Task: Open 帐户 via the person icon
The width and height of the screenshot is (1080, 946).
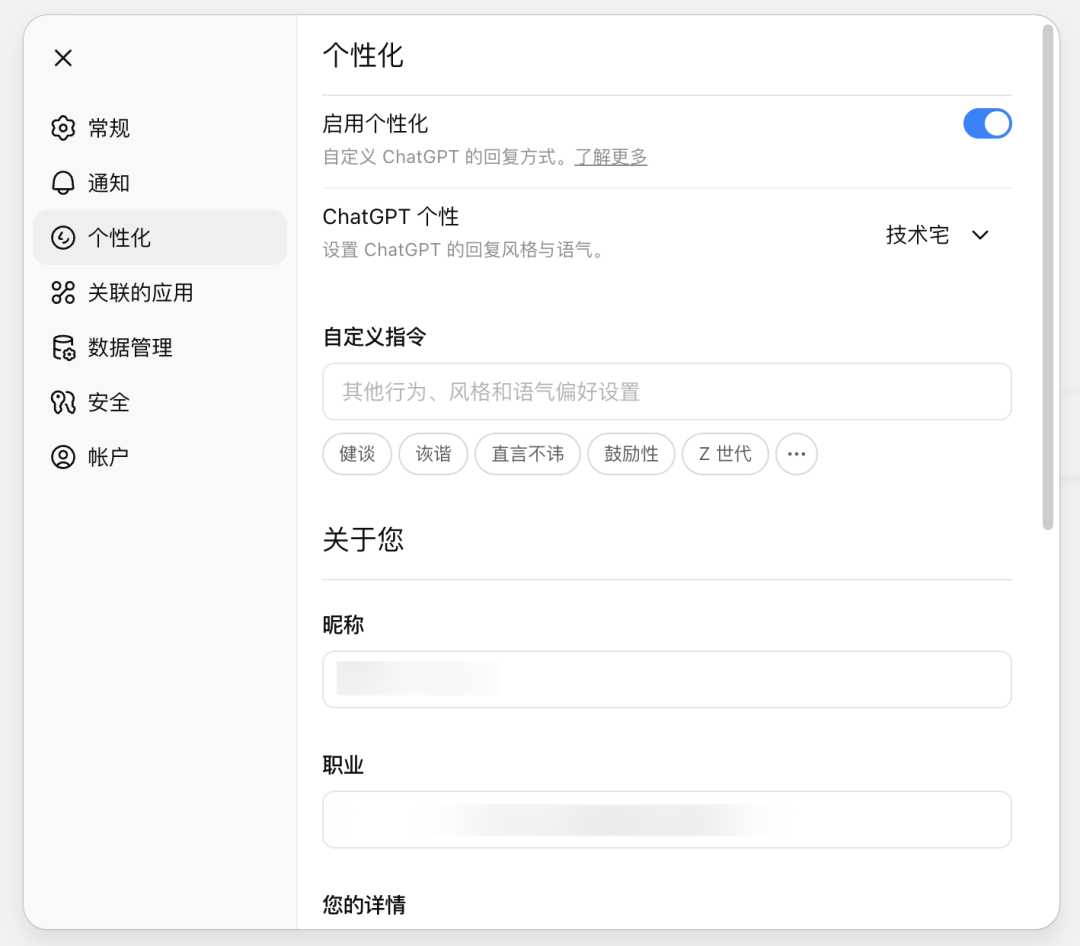Action: (x=62, y=457)
